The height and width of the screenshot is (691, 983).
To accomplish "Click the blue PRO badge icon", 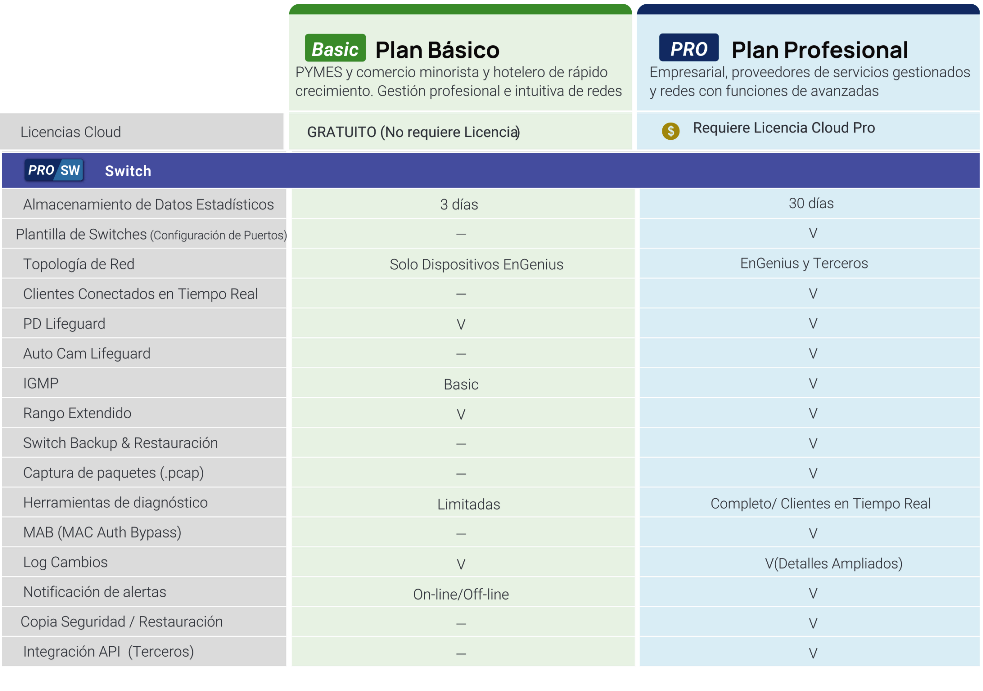I will click(688, 48).
